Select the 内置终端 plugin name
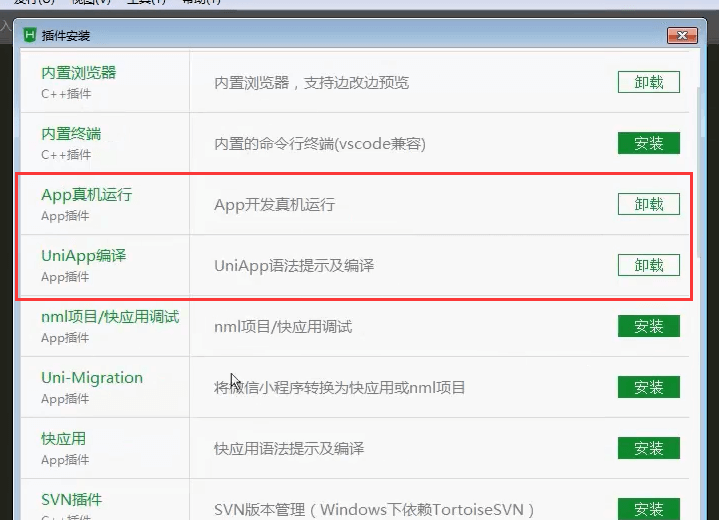 point(71,133)
